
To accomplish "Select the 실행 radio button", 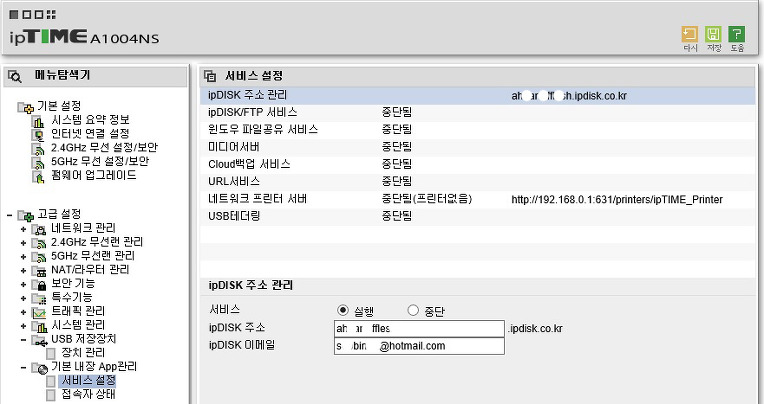I will tap(343, 310).
